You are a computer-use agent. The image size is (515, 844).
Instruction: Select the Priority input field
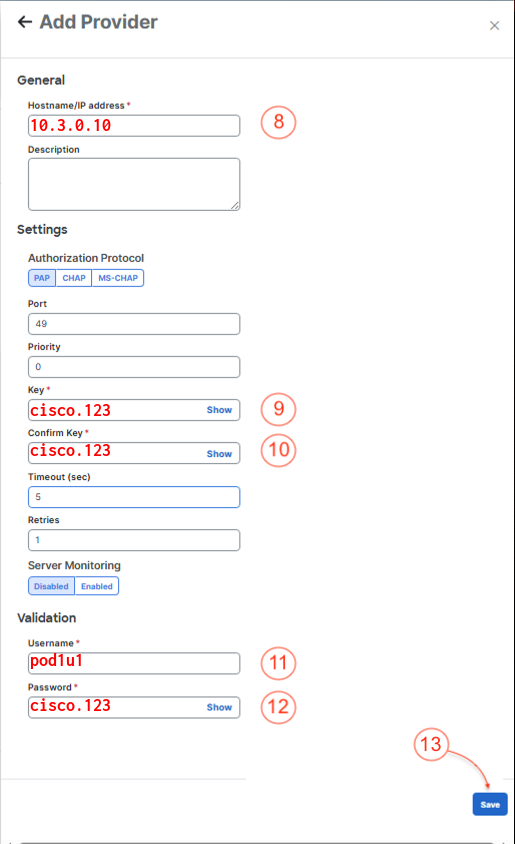tap(134, 367)
